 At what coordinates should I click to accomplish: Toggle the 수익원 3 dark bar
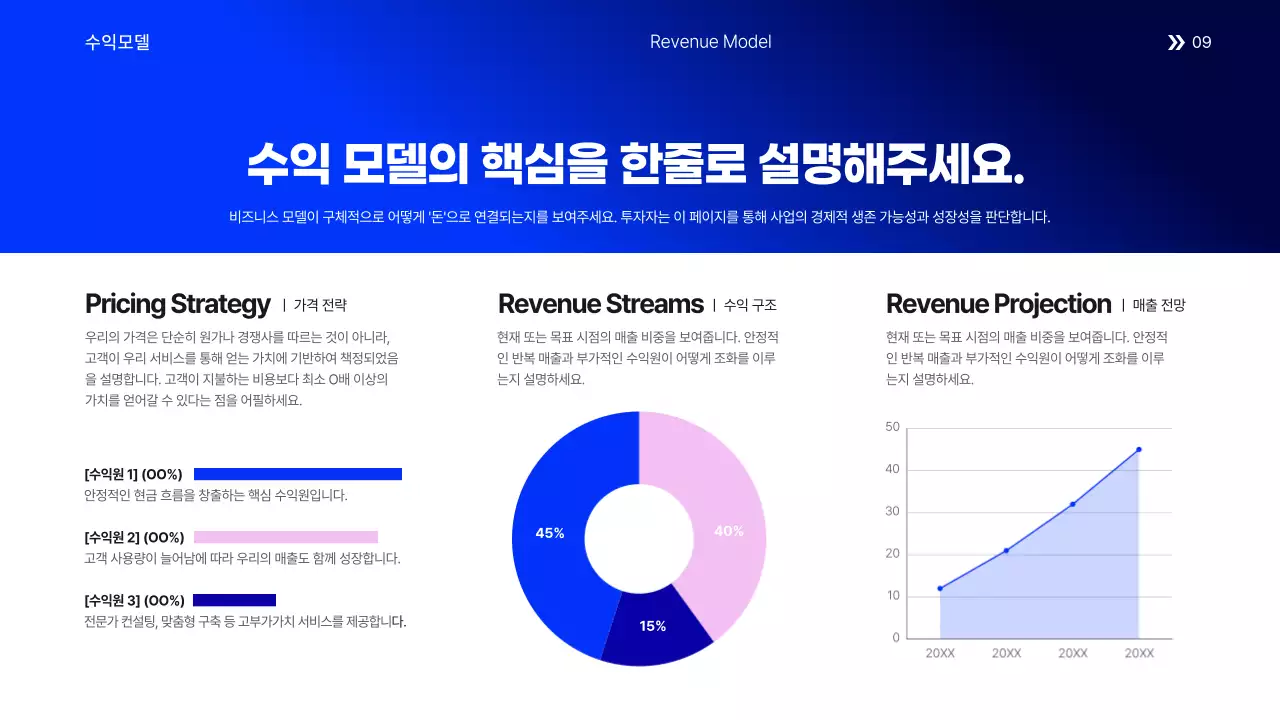[237, 600]
